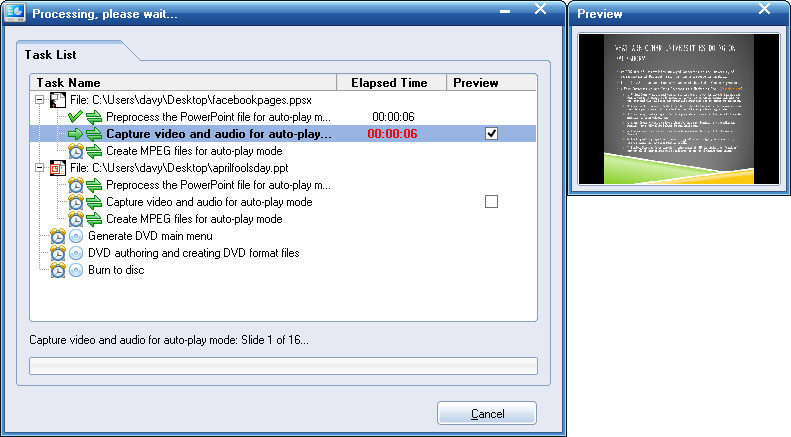Cancel the processing operation
791x437 pixels.
pos(487,413)
